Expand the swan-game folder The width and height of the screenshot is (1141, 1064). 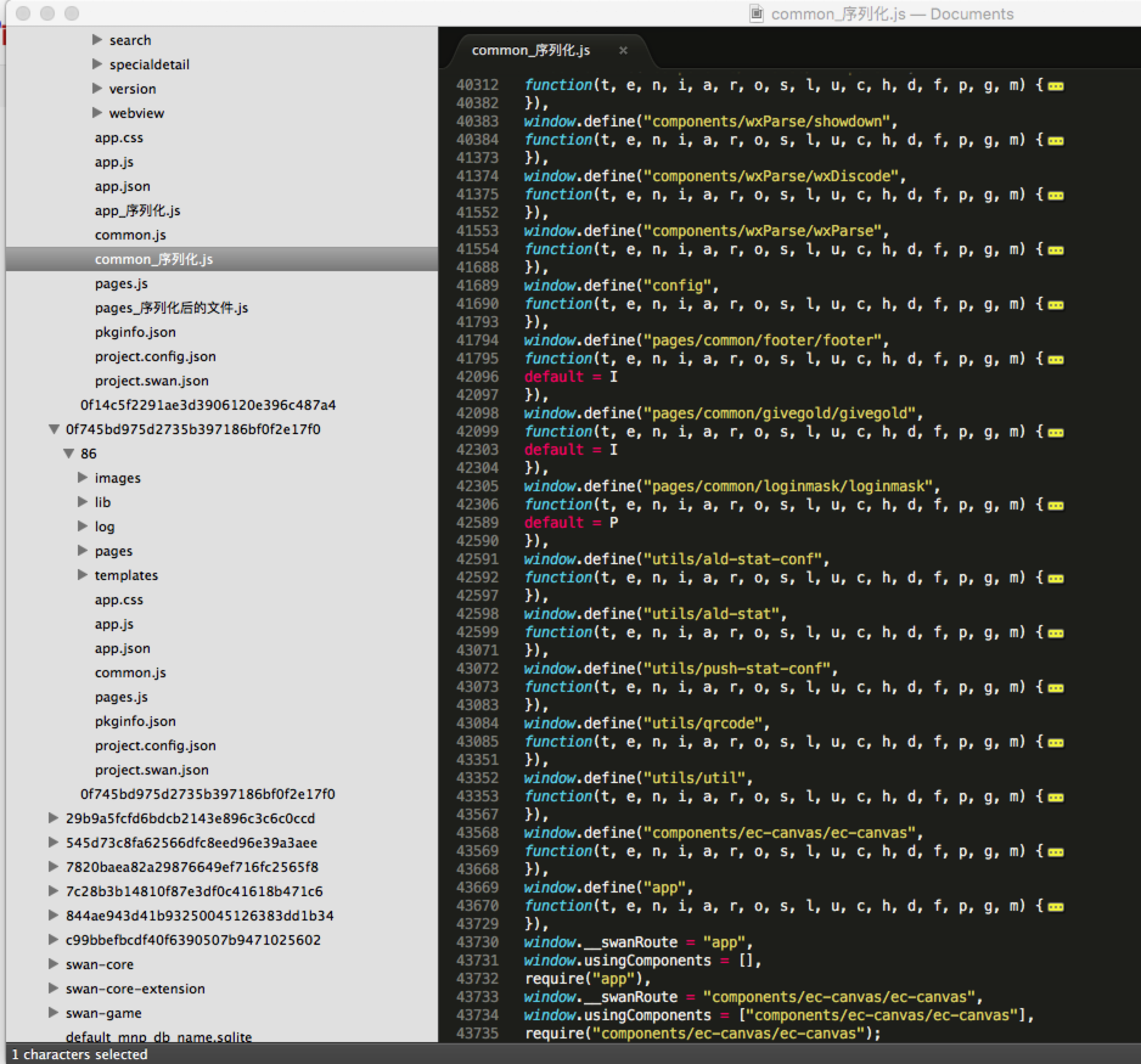pyautogui.click(x=54, y=1013)
